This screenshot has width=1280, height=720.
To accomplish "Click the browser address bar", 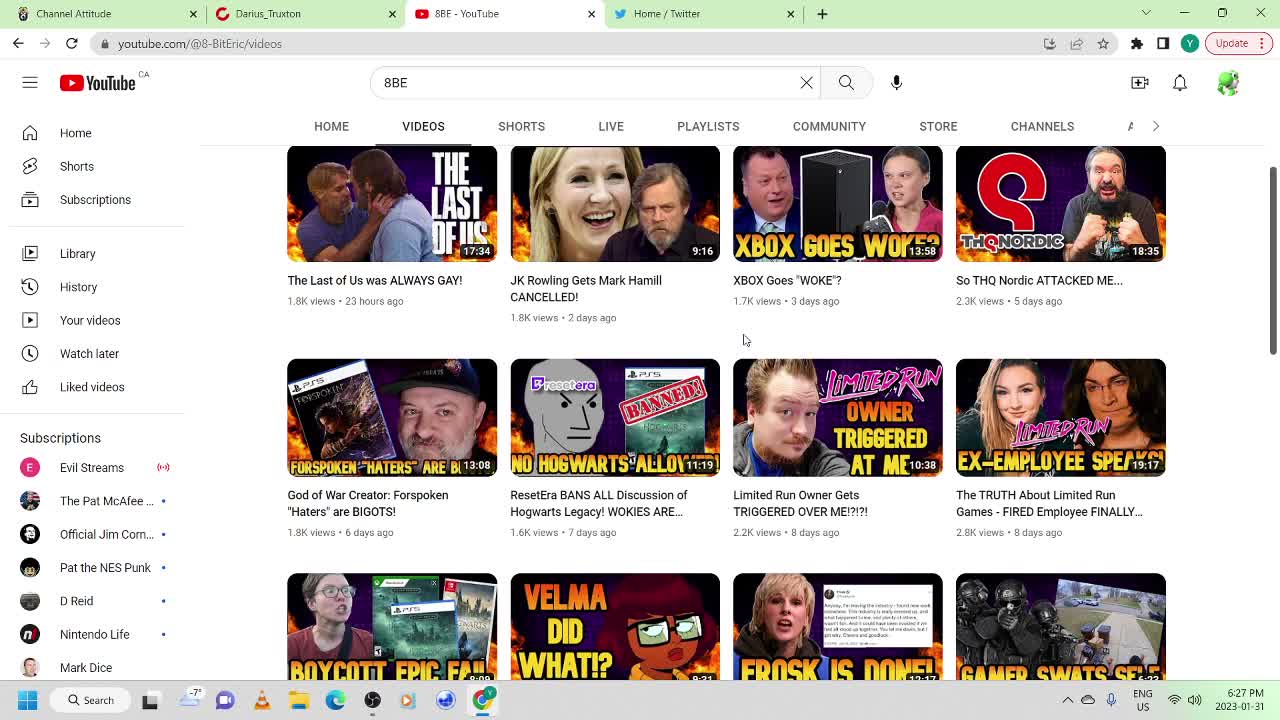I will (570, 44).
